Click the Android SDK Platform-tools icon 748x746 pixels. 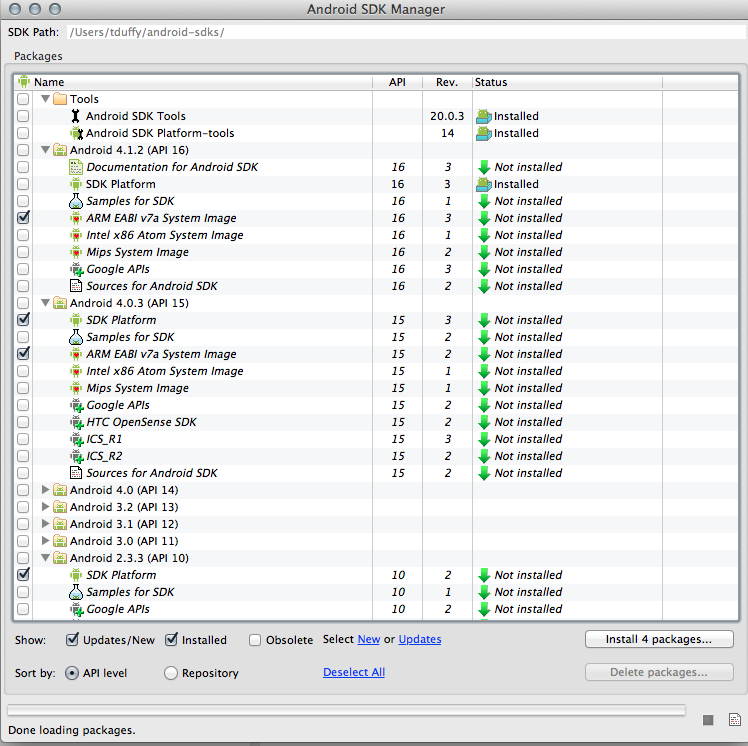coord(76,133)
